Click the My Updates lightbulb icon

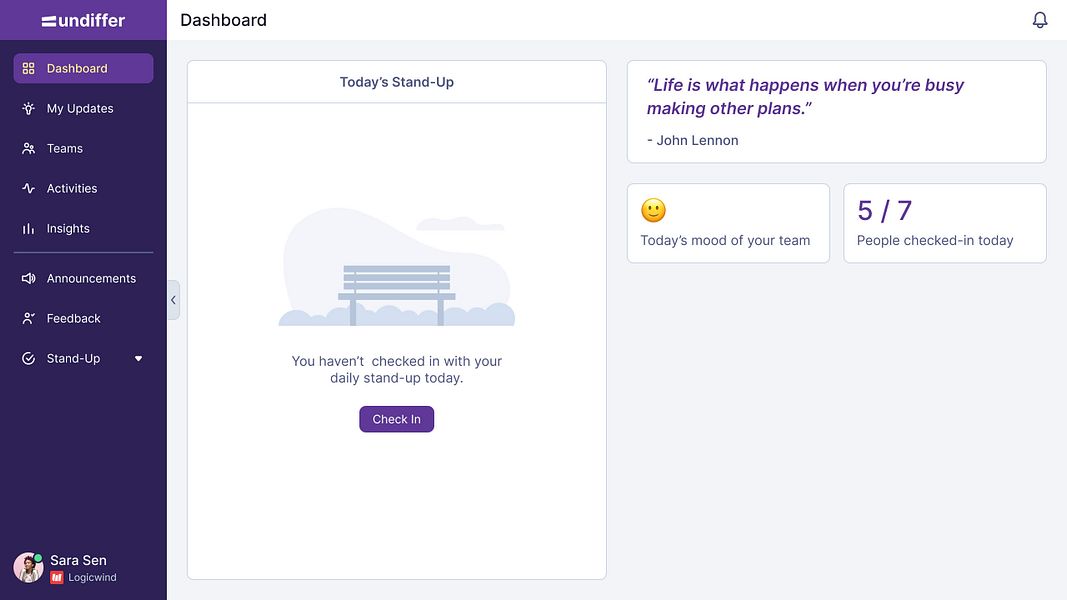point(29,109)
